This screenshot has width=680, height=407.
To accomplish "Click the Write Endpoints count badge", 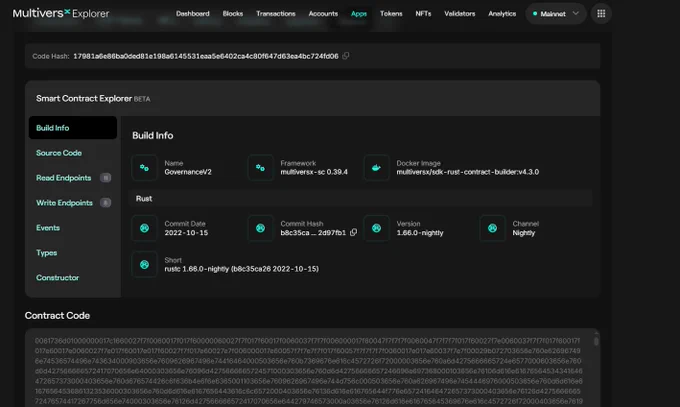I will tap(105, 203).
